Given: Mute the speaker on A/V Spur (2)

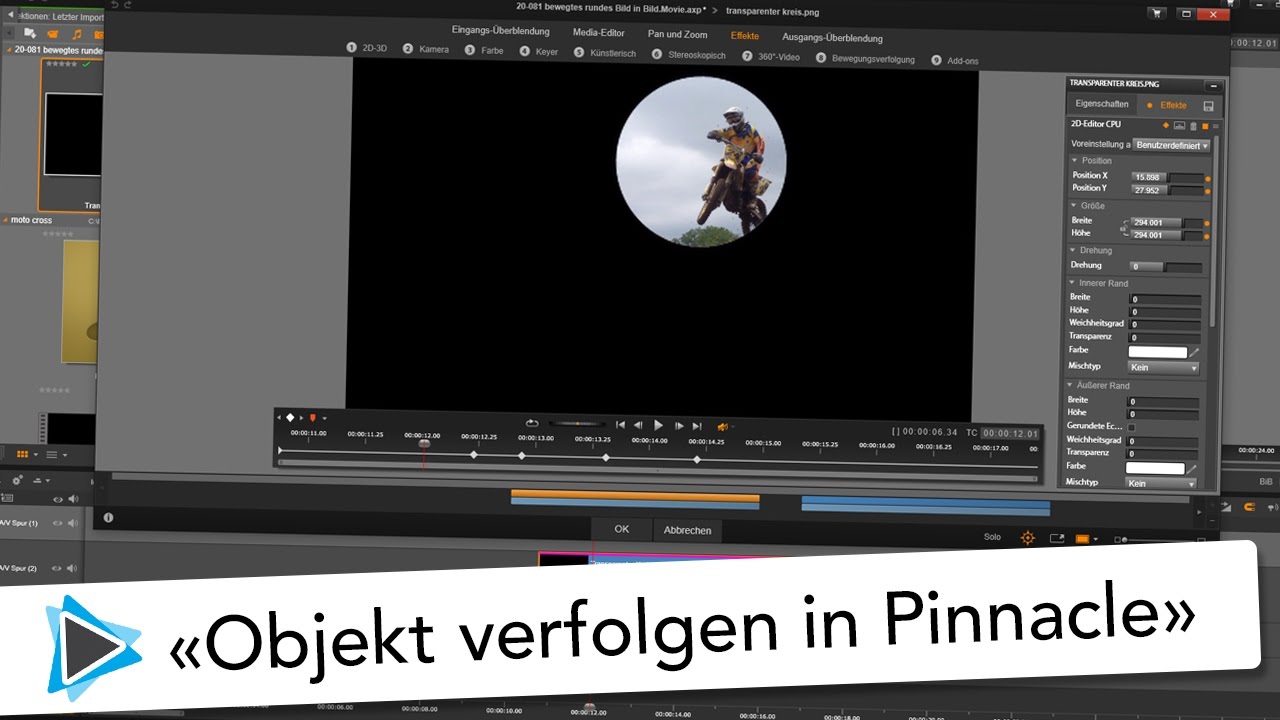Looking at the screenshot, I should [73, 567].
